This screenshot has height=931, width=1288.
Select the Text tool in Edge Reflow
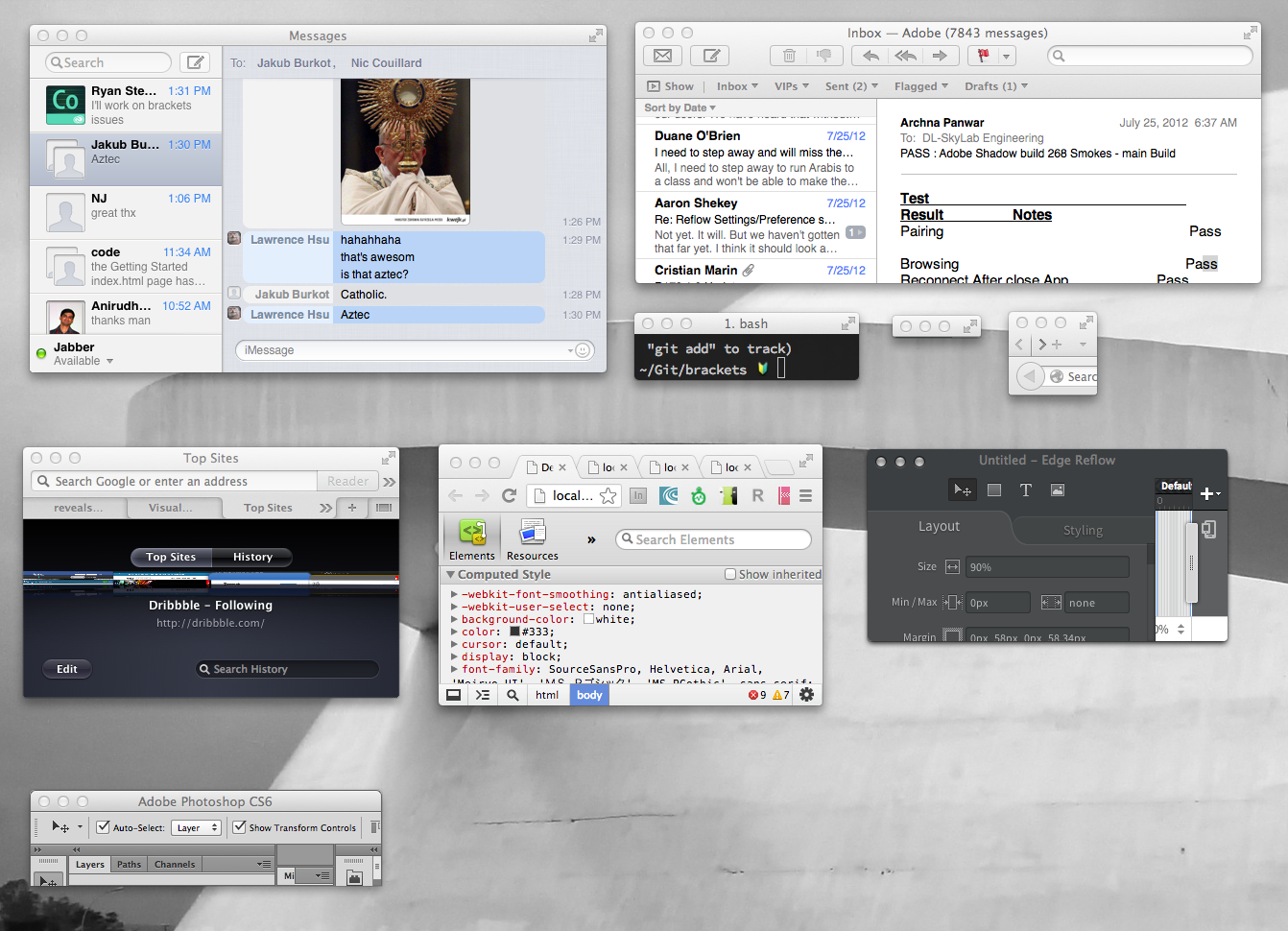tap(1025, 489)
